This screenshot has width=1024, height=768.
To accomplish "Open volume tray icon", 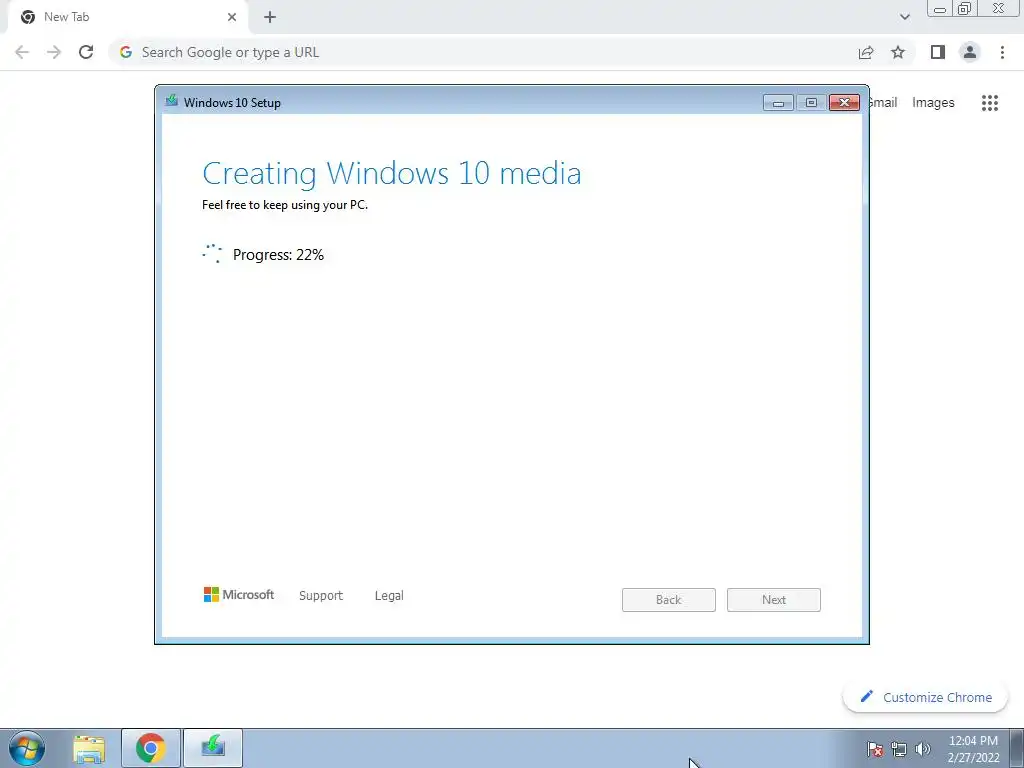I will (923, 749).
